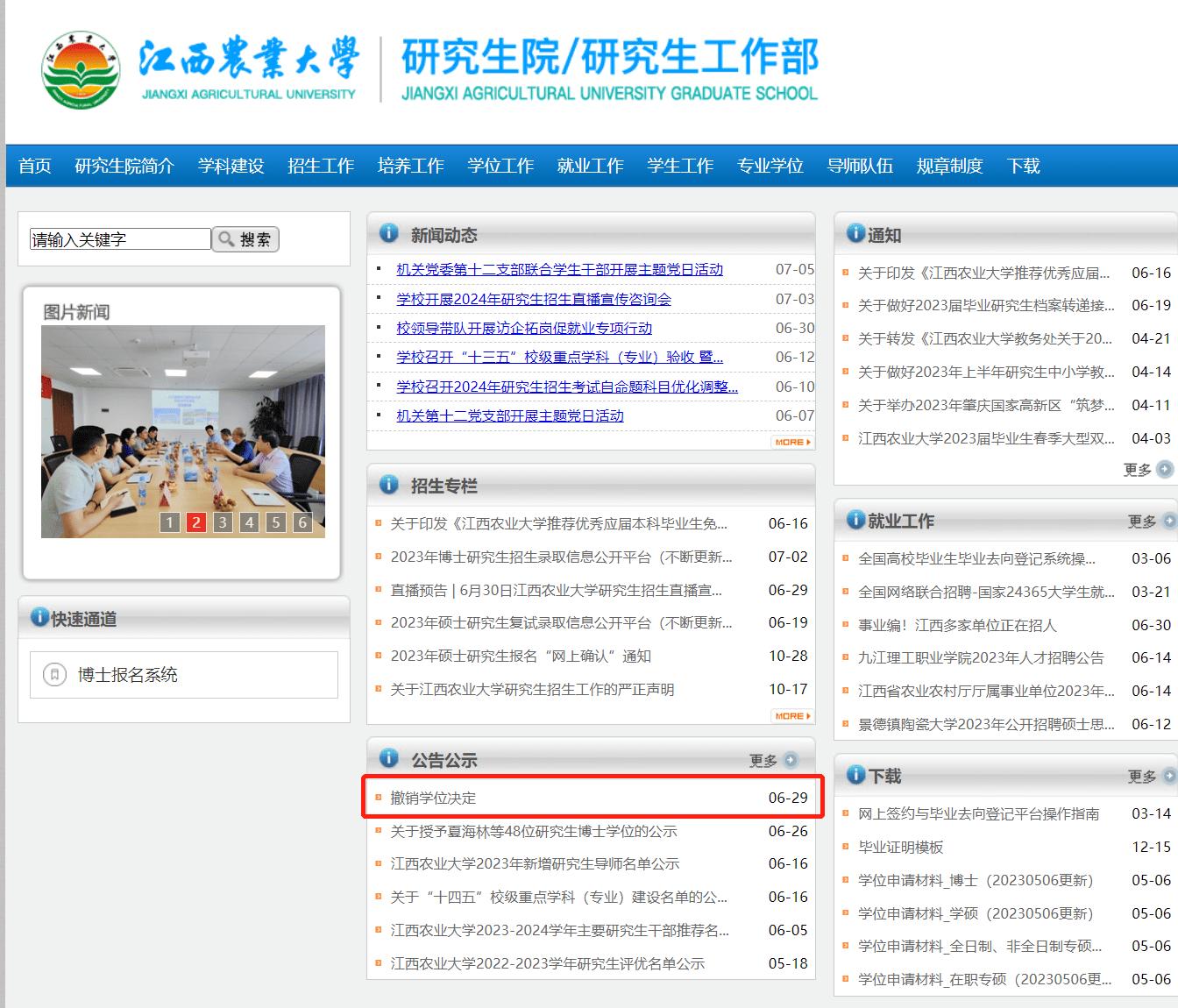Select 首页 in the navigation bar
The height and width of the screenshot is (1008, 1178).
(34, 165)
